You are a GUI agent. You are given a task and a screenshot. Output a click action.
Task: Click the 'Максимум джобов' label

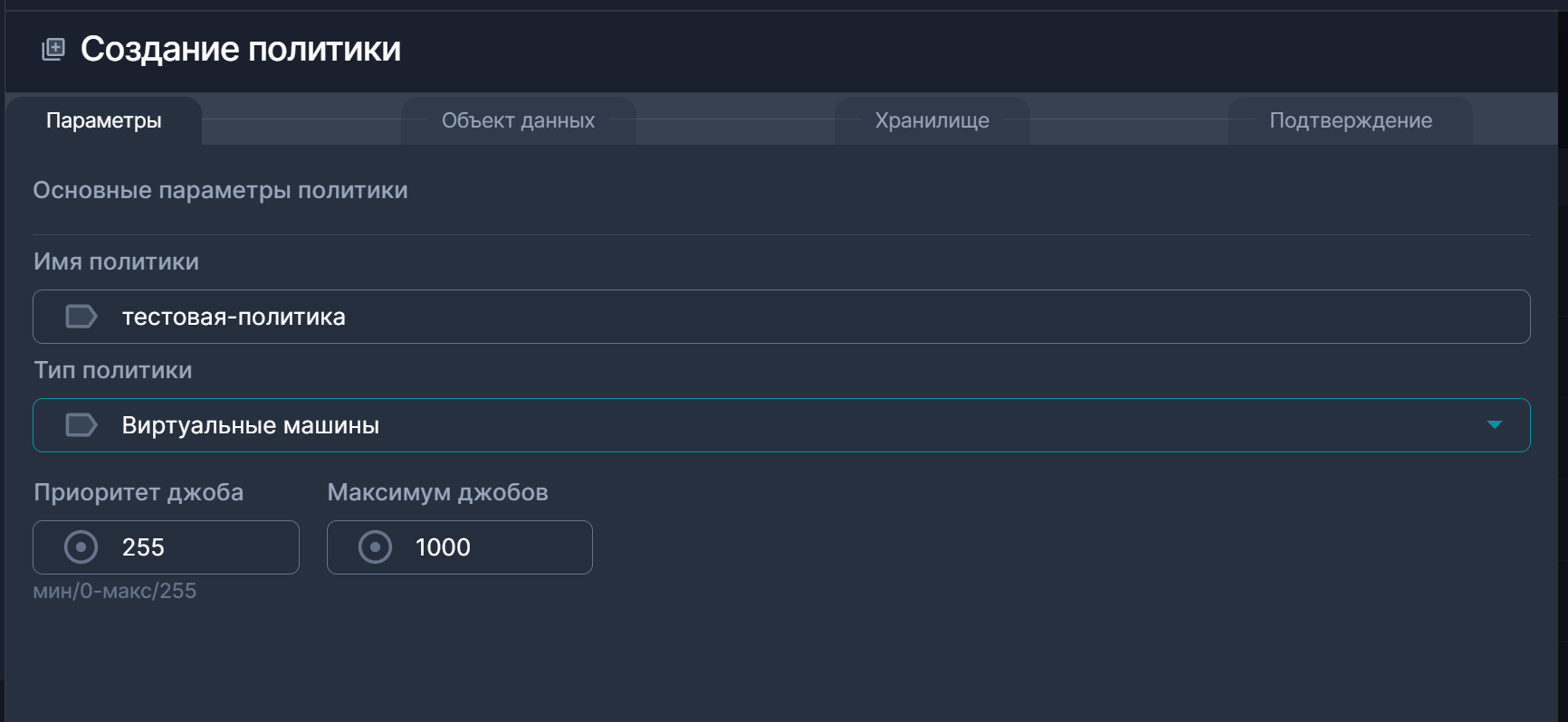coord(437,492)
